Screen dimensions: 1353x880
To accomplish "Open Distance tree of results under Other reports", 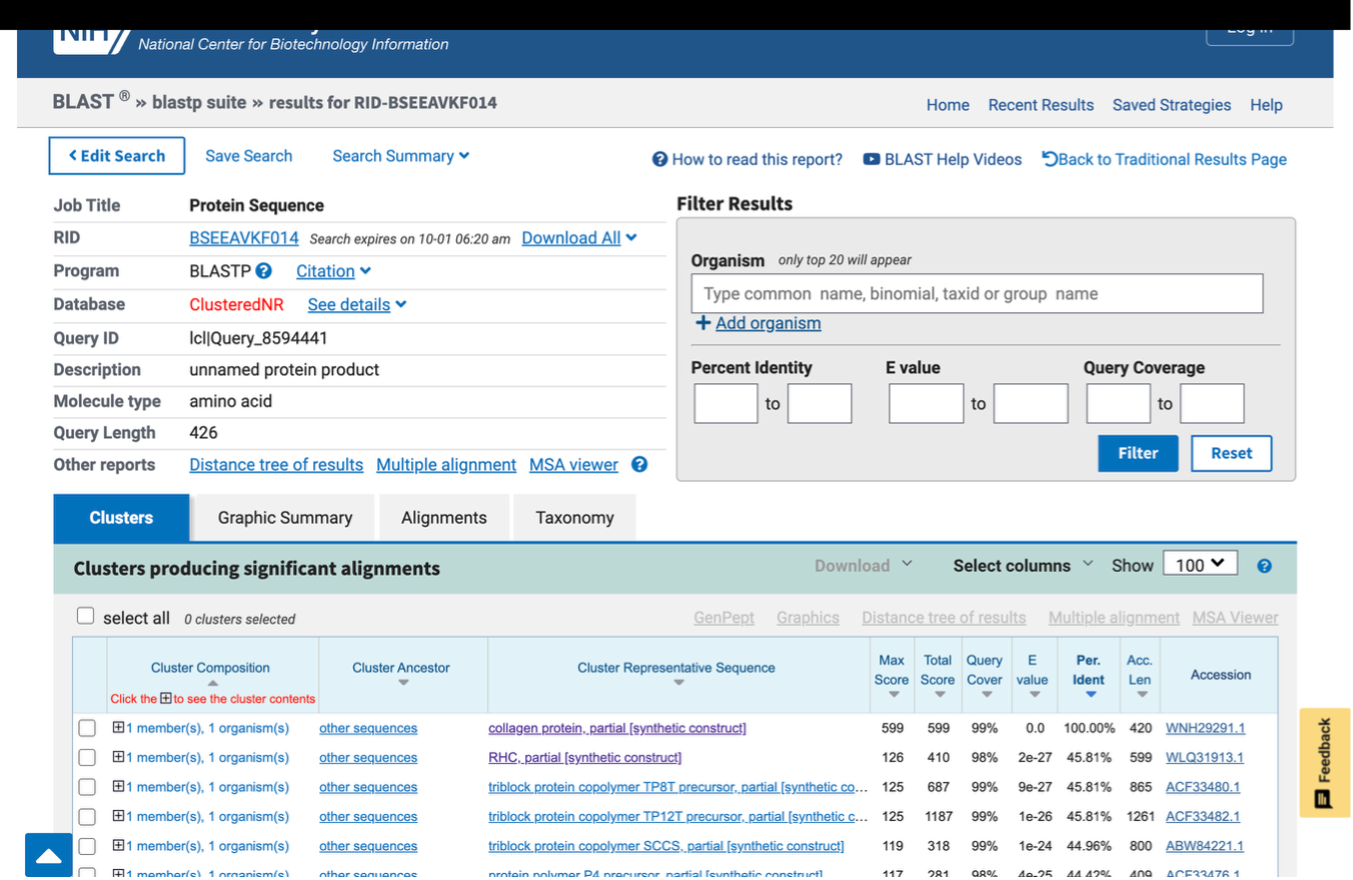I will 276,465.
